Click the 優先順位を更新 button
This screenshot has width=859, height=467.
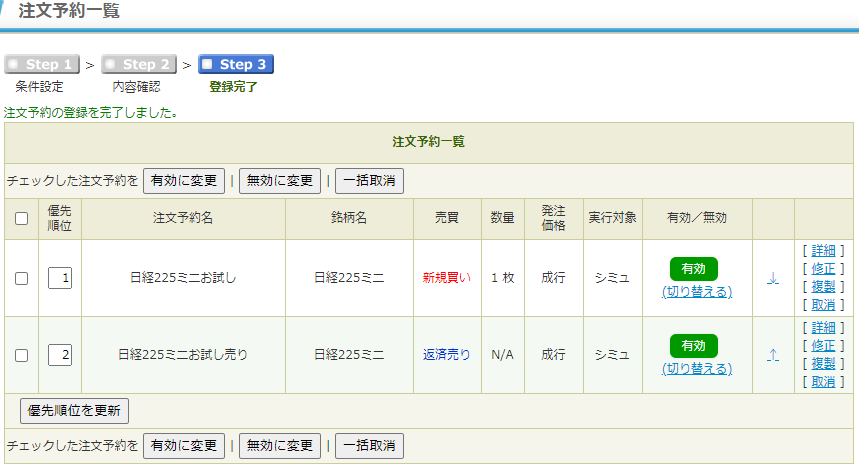click(x=75, y=411)
